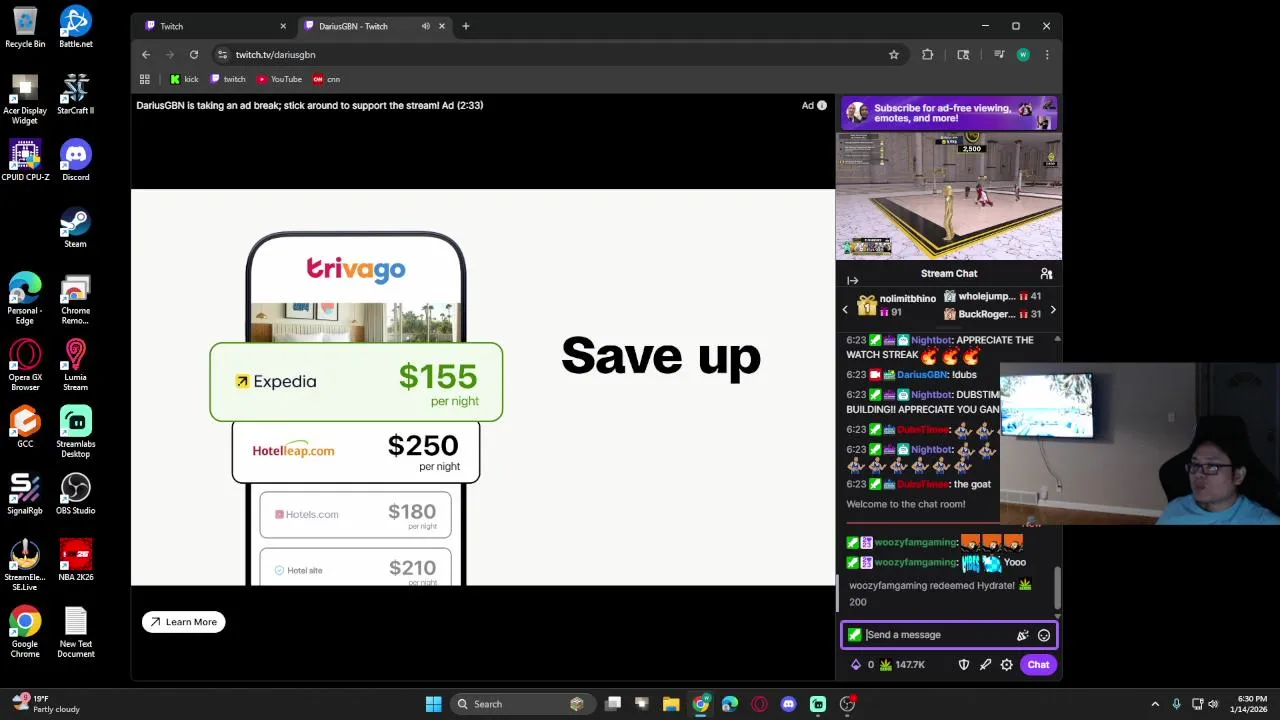The width and height of the screenshot is (1280, 720).
Task: Show next gift leaderboard with right chevron
Action: [1052, 310]
